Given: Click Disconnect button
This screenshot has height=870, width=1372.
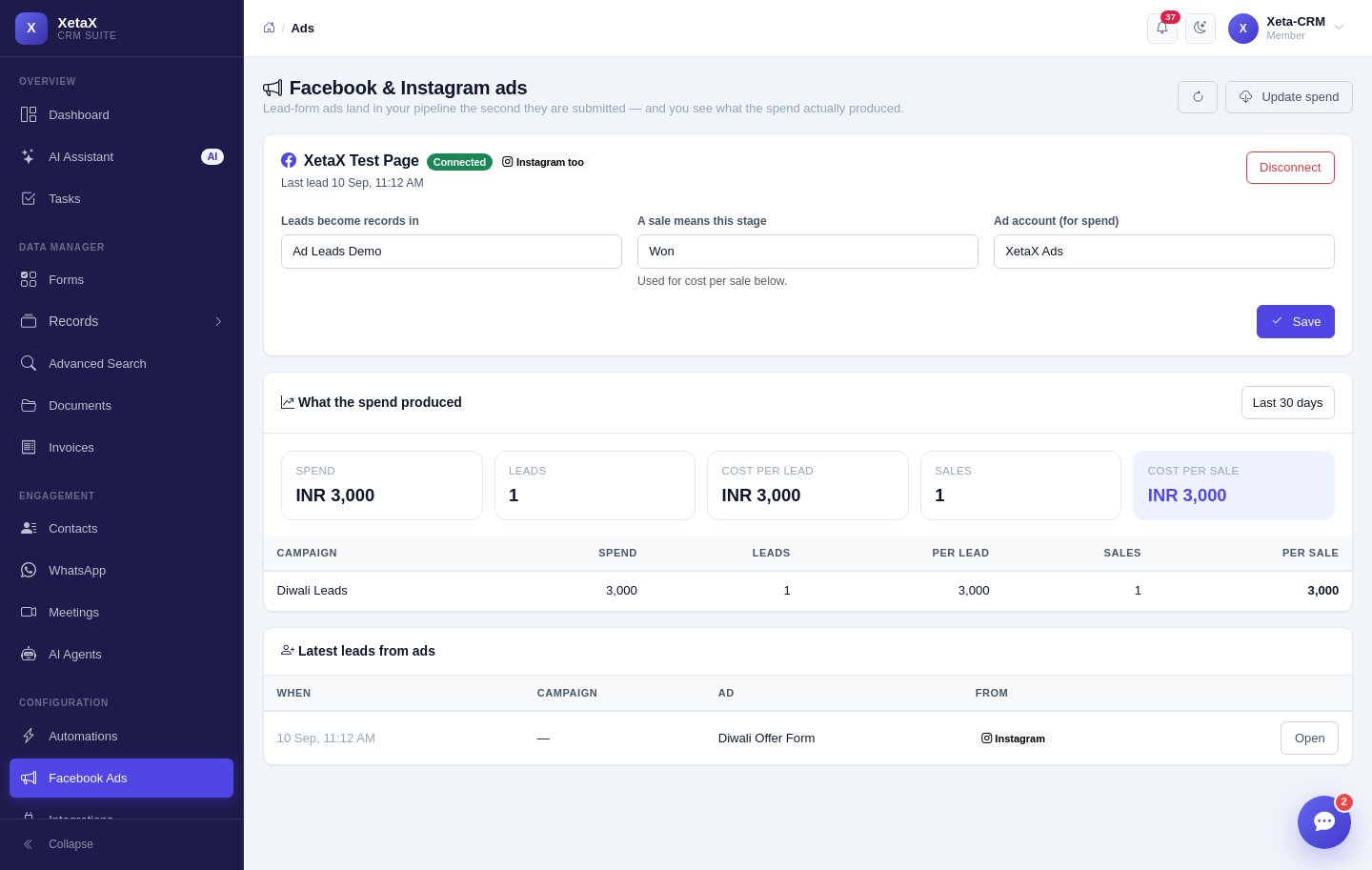Looking at the screenshot, I should click(x=1290, y=168).
